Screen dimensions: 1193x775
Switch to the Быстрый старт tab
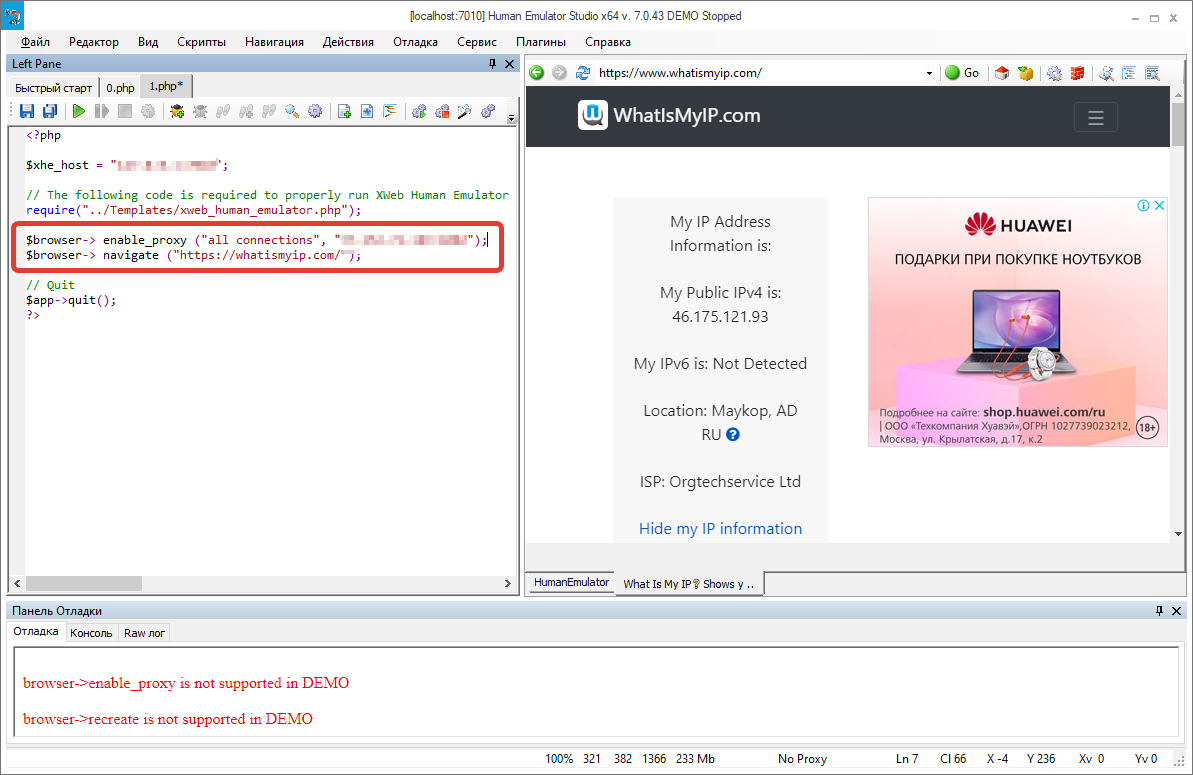pyautogui.click(x=53, y=87)
